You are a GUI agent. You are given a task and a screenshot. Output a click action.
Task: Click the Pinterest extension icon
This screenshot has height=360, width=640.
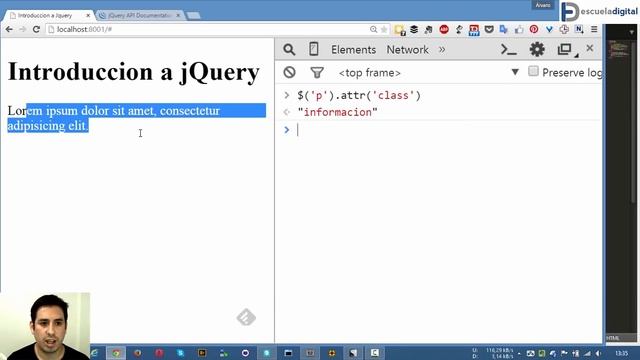tap(534, 29)
